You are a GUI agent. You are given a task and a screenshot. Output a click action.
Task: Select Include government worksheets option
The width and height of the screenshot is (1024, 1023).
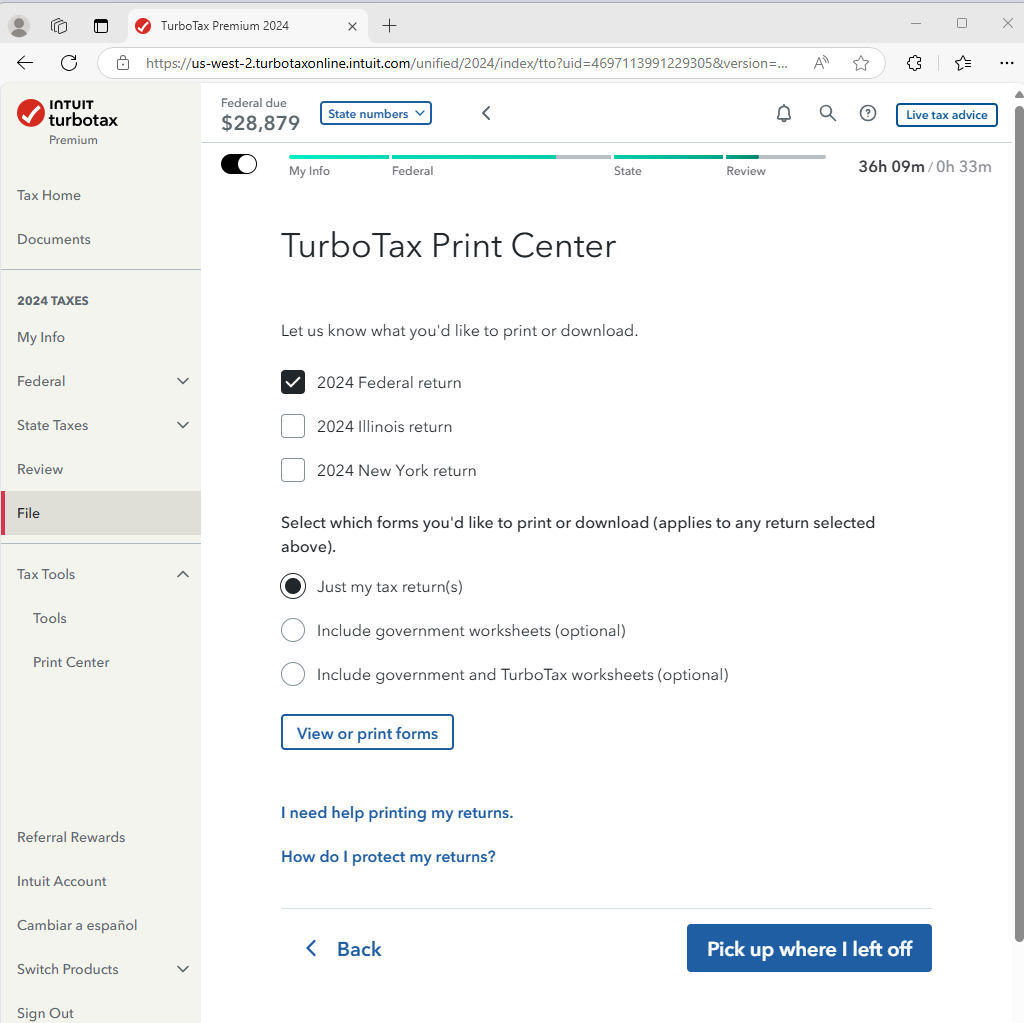[293, 630]
